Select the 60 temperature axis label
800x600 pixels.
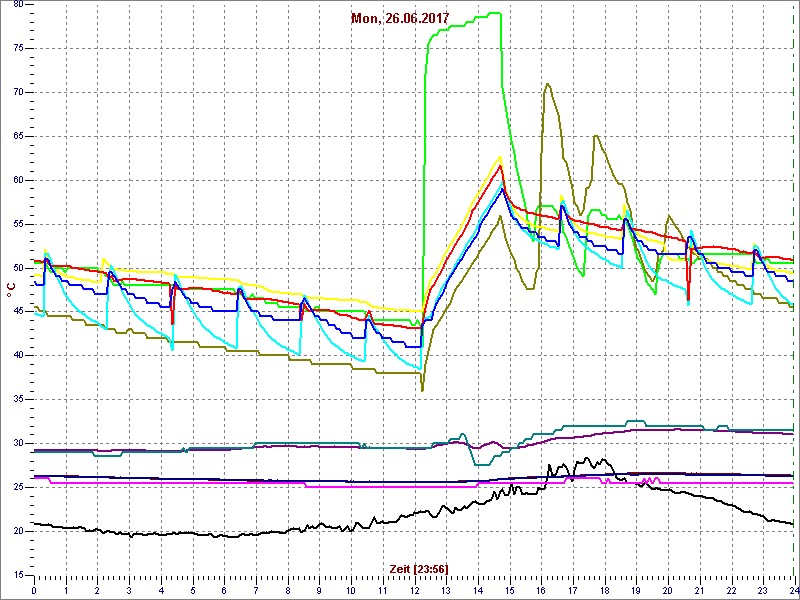pos(18,180)
